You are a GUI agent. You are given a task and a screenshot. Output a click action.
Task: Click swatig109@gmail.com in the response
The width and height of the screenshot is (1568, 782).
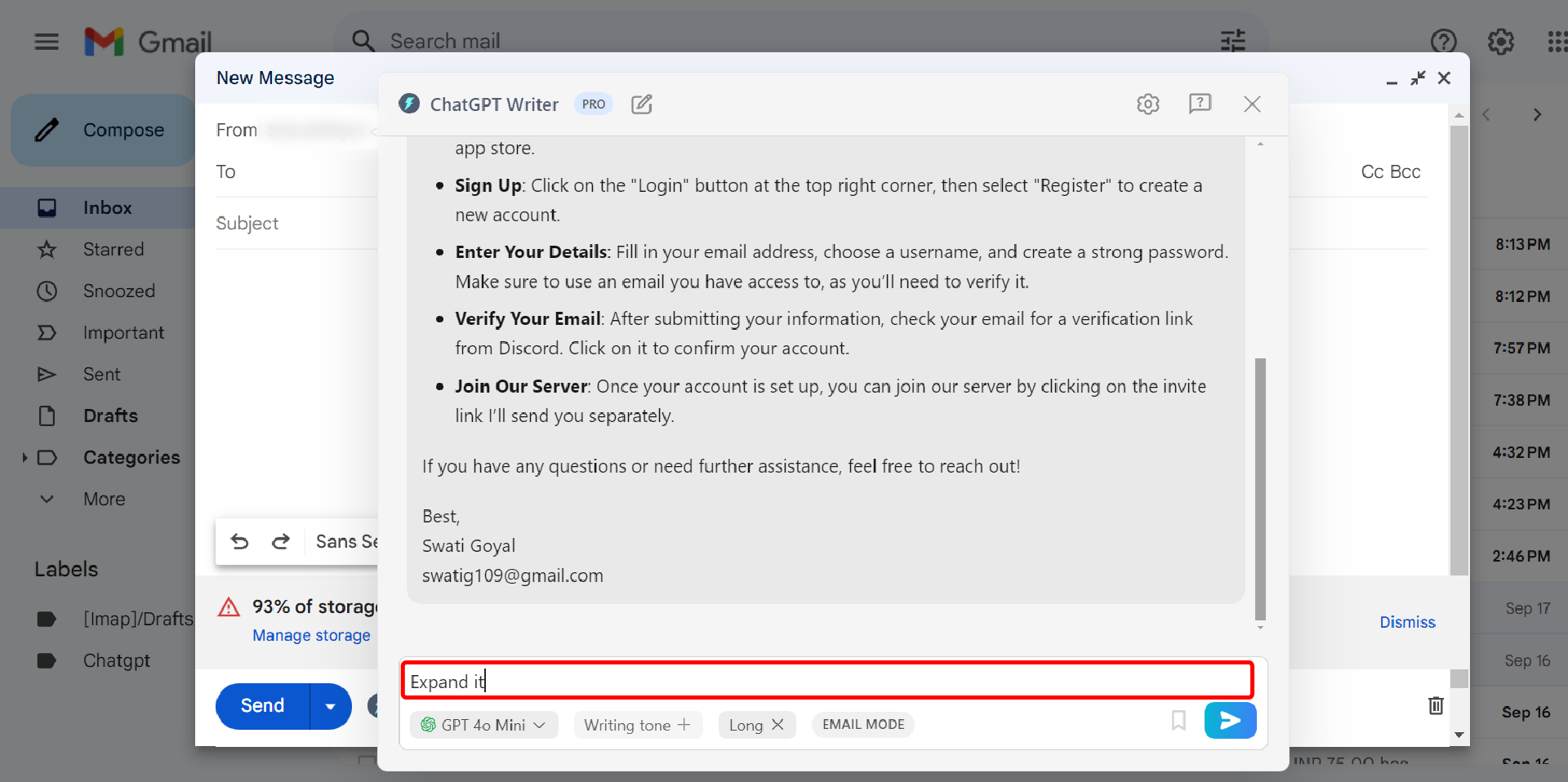(513, 575)
